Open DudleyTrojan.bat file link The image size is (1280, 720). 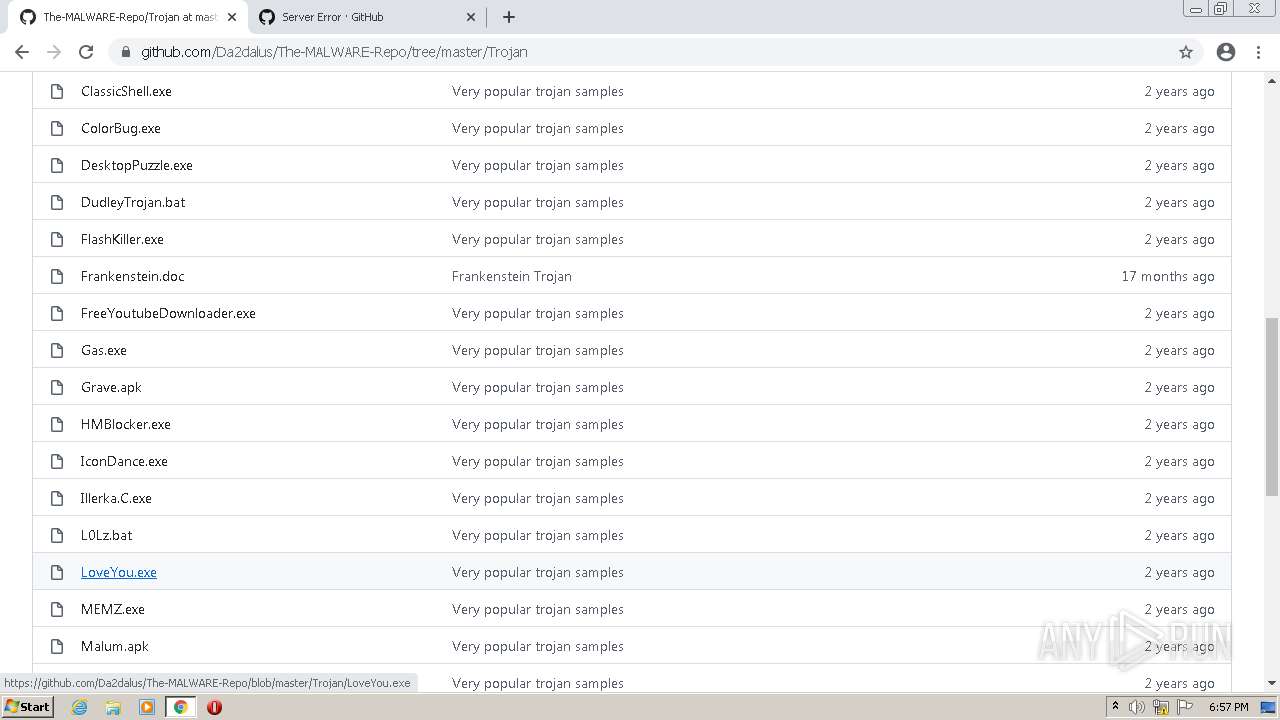click(x=133, y=202)
